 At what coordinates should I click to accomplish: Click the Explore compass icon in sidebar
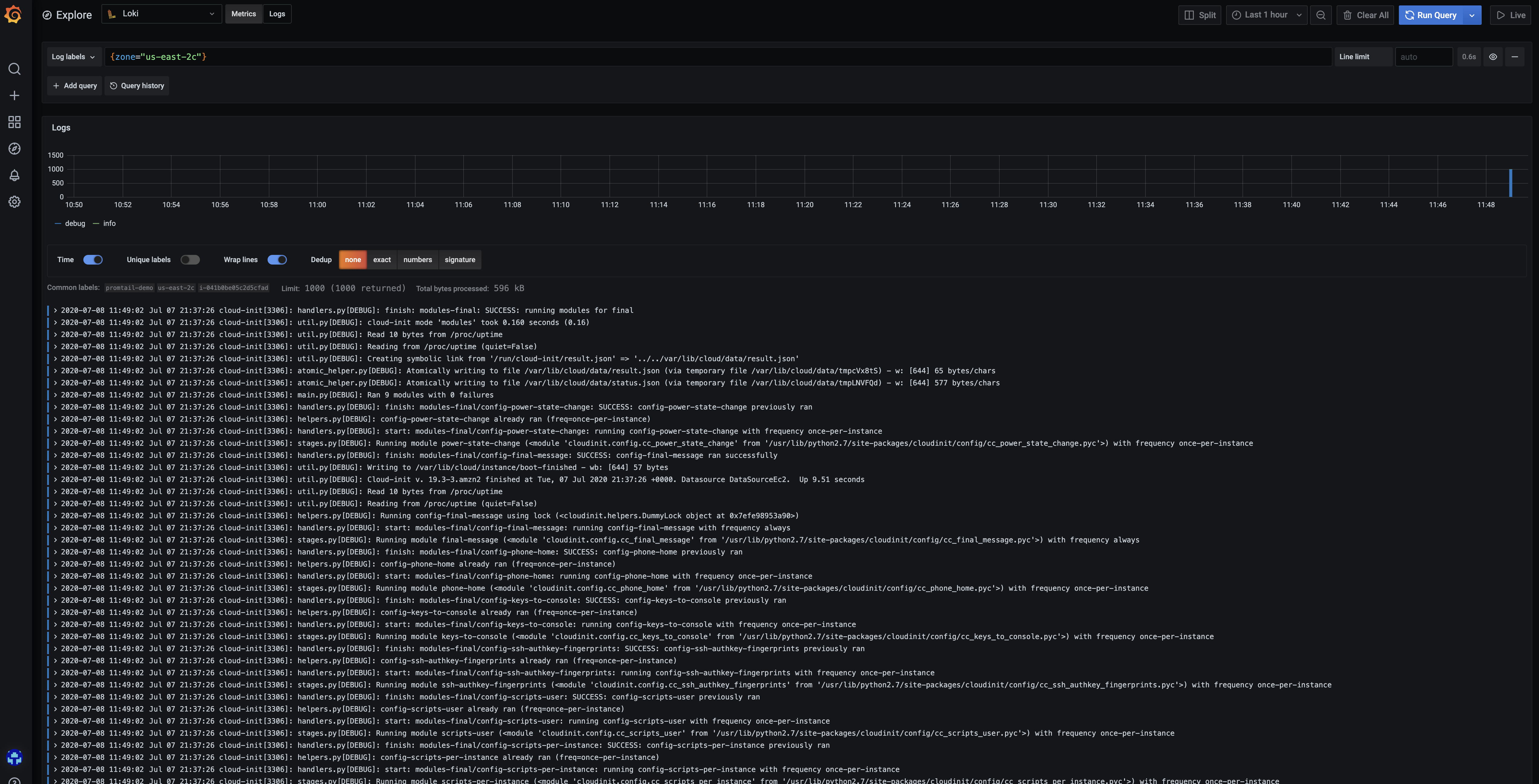click(14, 149)
